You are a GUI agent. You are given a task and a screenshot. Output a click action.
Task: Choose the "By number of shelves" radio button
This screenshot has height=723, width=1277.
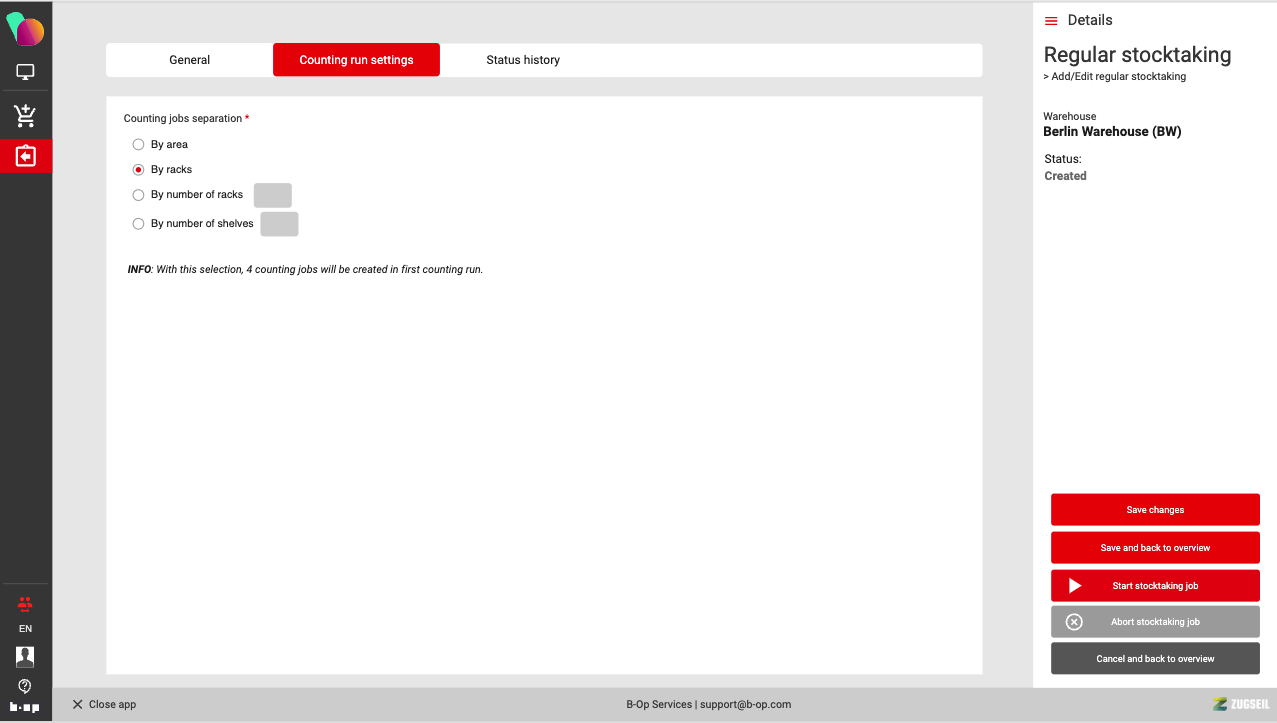[x=139, y=224]
